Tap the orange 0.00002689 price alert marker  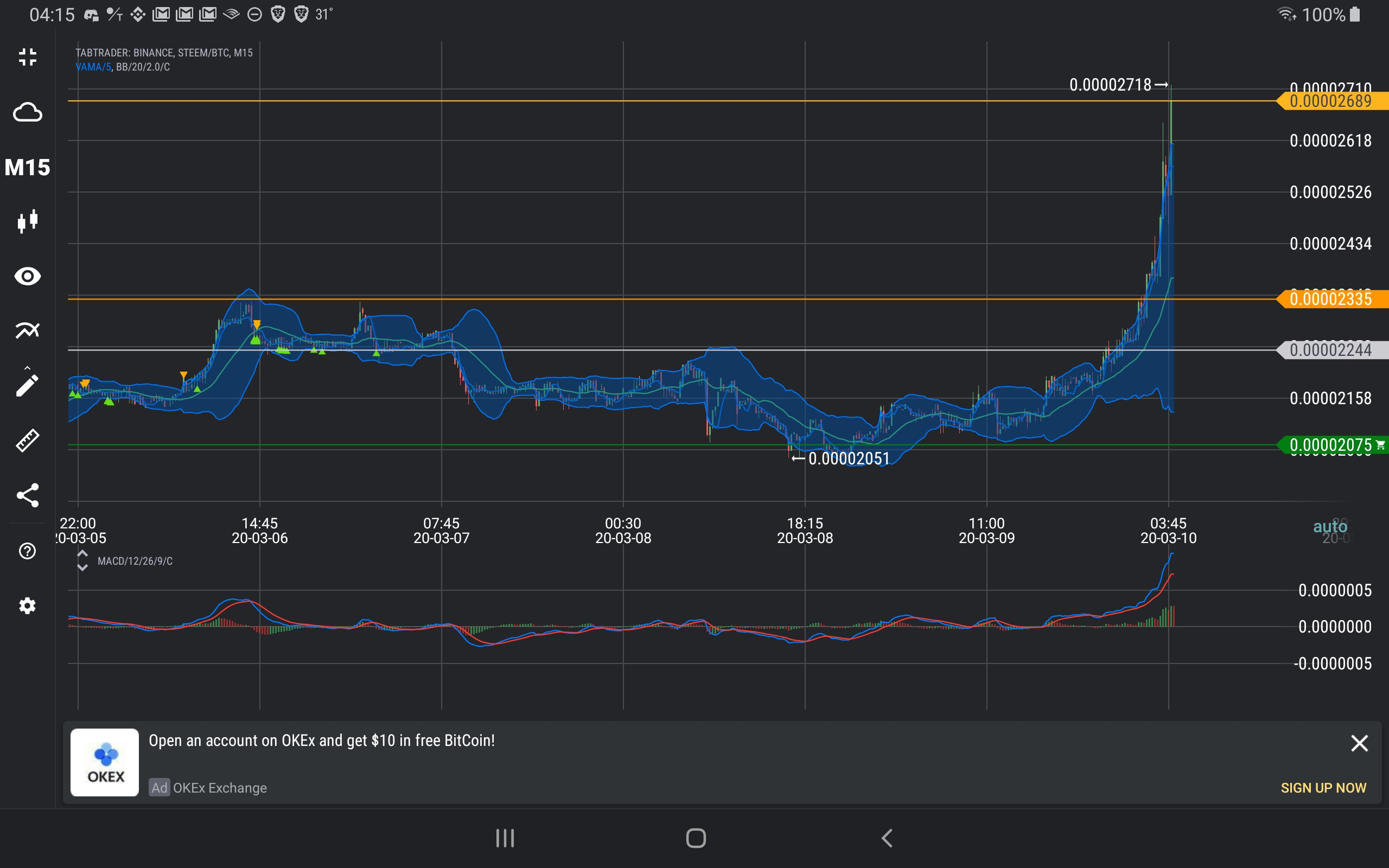[1330, 101]
